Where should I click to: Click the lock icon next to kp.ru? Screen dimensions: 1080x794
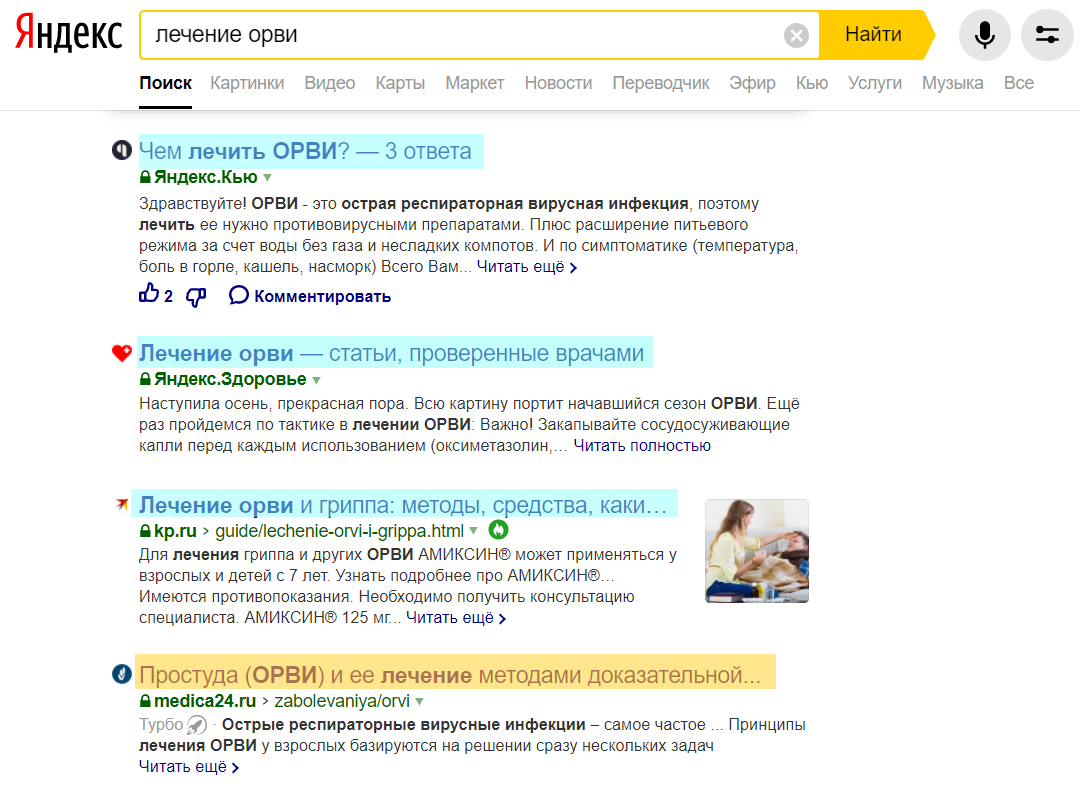coord(145,531)
